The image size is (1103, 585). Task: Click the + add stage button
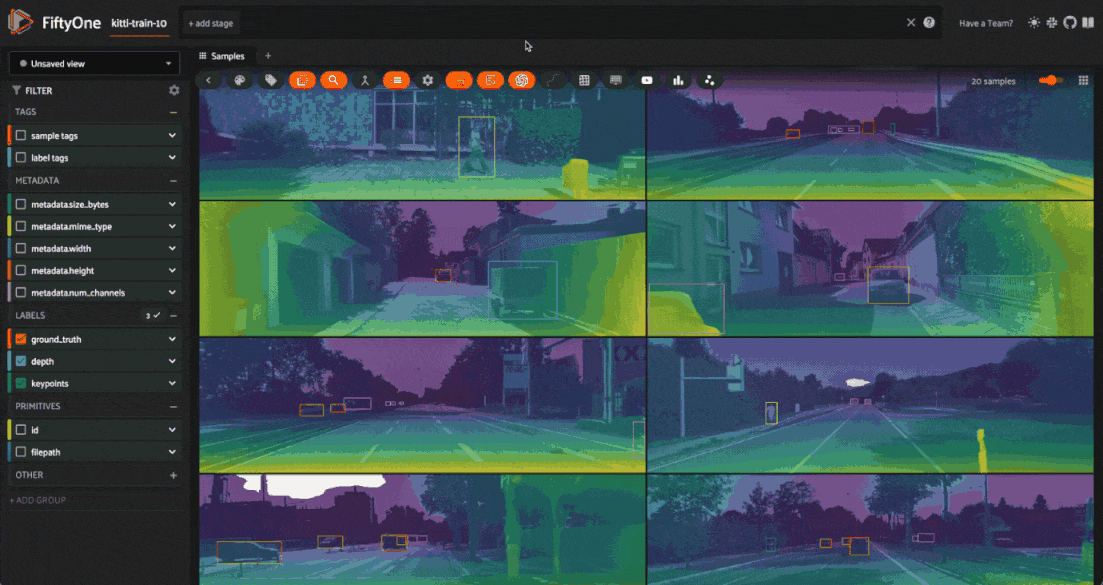(x=210, y=23)
